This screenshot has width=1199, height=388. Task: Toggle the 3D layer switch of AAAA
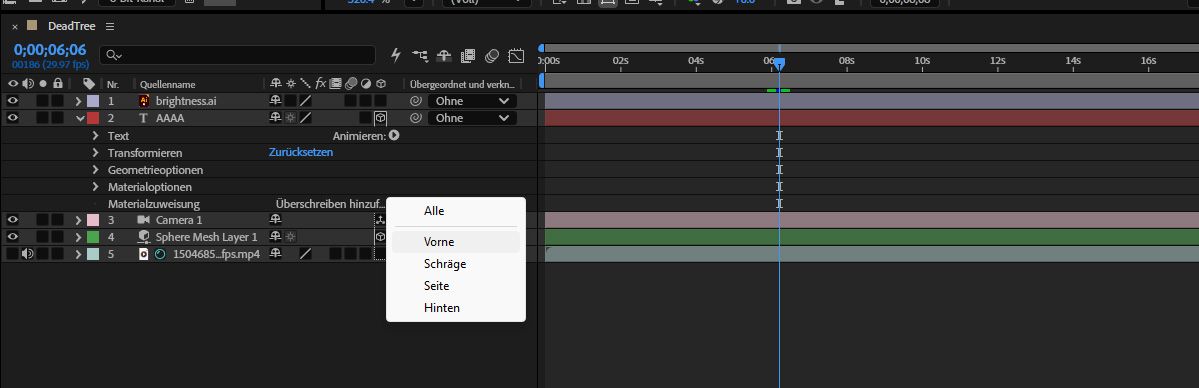point(381,118)
